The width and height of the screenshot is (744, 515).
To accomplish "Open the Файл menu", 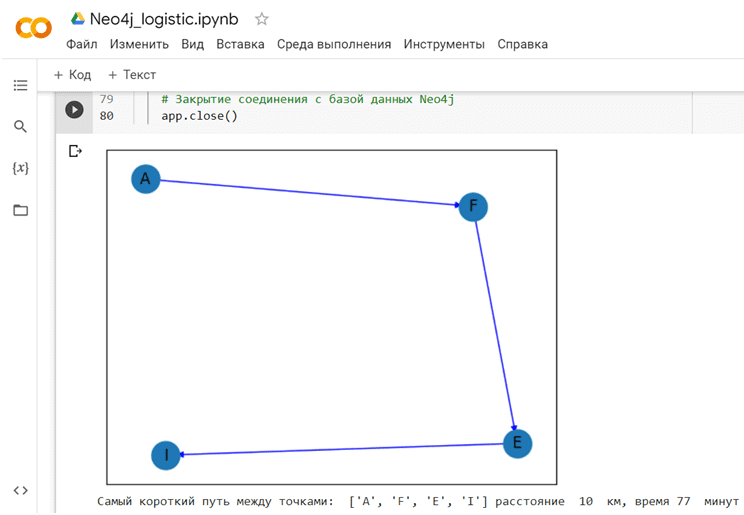I will [x=81, y=44].
